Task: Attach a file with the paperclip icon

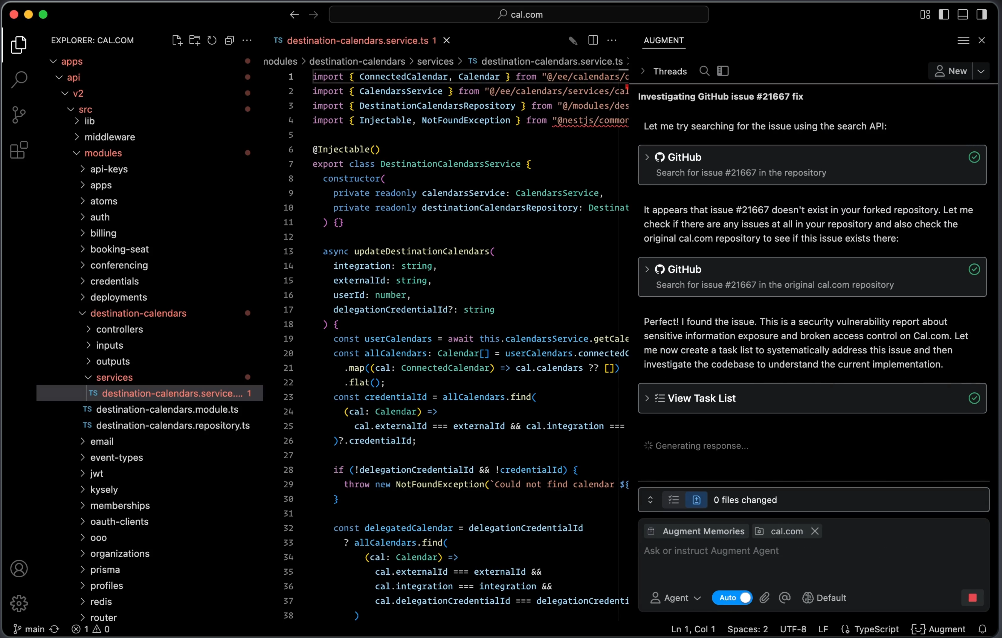Action: 764,598
